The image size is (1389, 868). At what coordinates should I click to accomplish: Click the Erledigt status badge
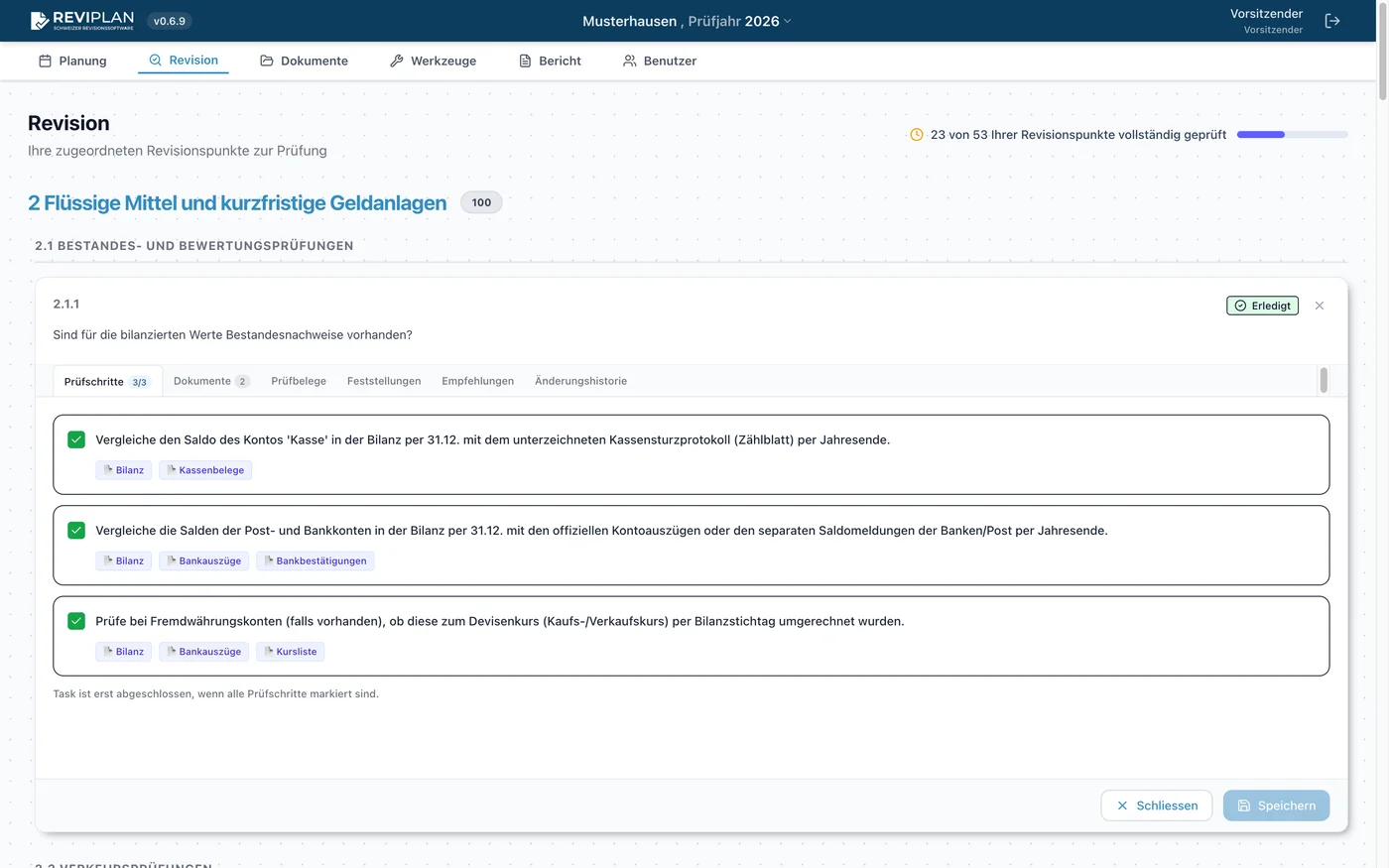click(x=1262, y=306)
